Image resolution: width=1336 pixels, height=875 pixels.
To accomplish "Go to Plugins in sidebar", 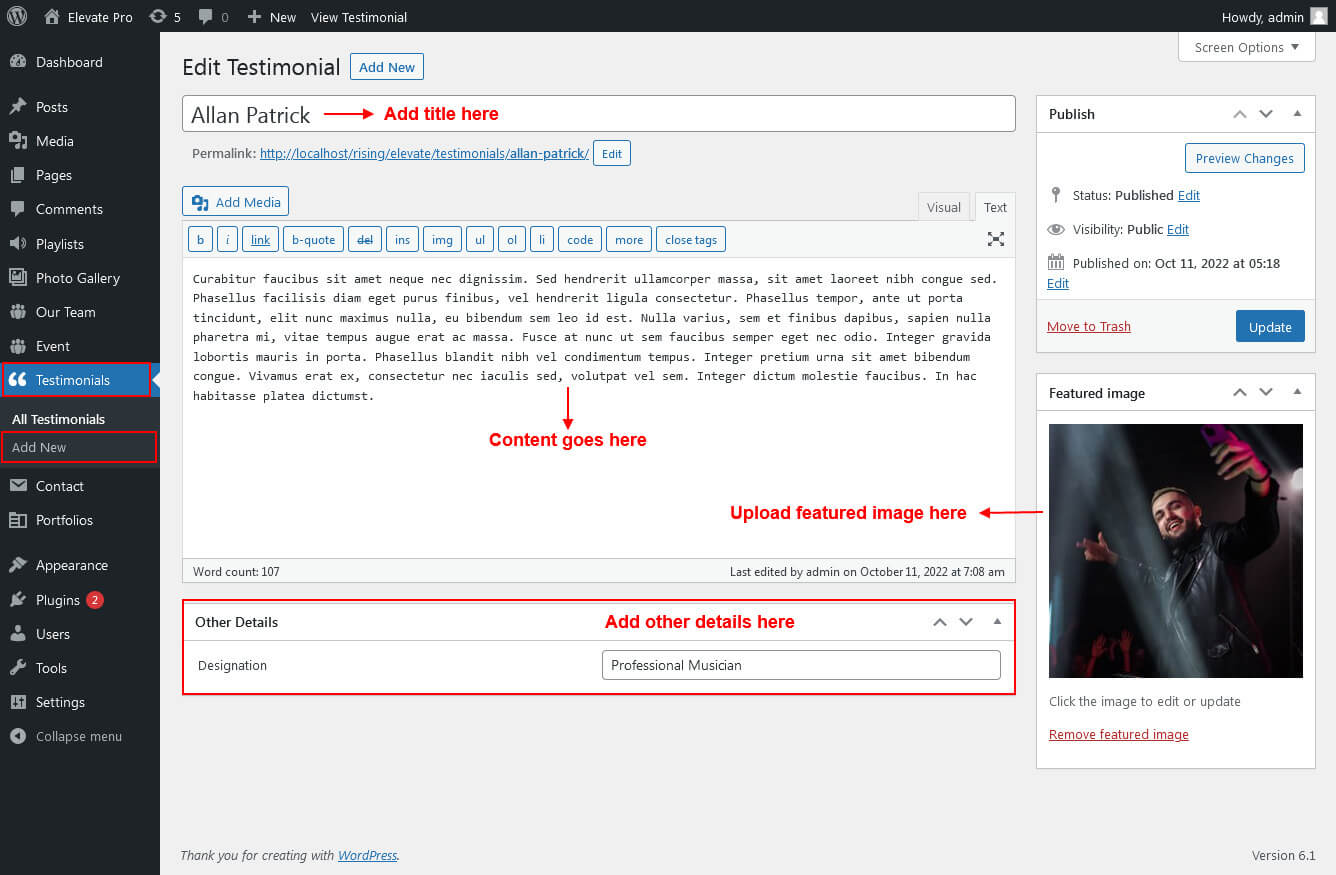I will point(57,600).
